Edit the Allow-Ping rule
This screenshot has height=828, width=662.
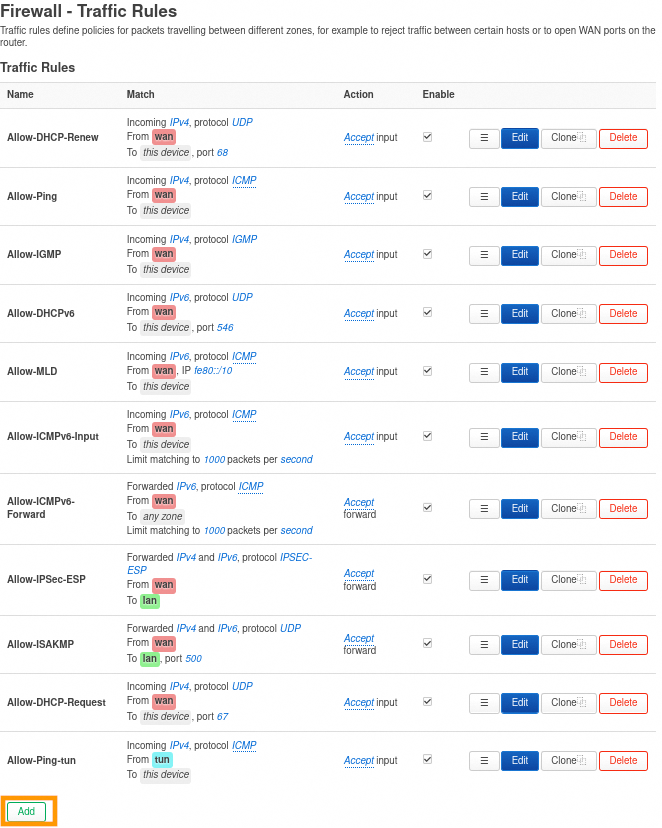(520, 197)
